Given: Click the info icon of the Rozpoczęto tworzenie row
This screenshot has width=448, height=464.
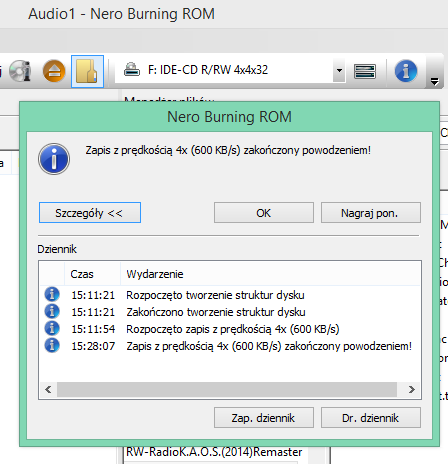Looking at the screenshot, I should pyautogui.click(x=52, y=294).
